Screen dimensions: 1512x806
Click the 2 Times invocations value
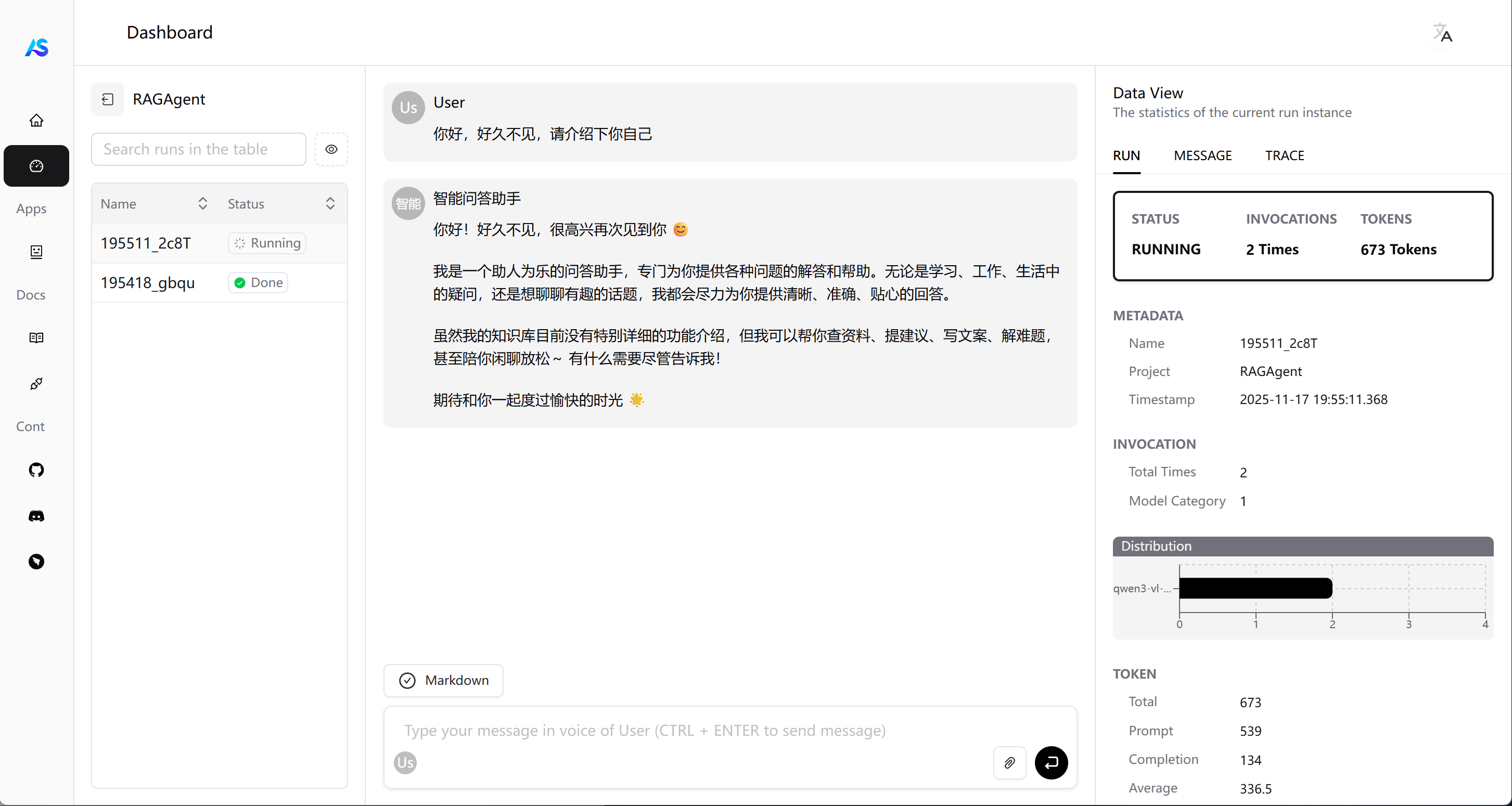tap(1272, 249)
